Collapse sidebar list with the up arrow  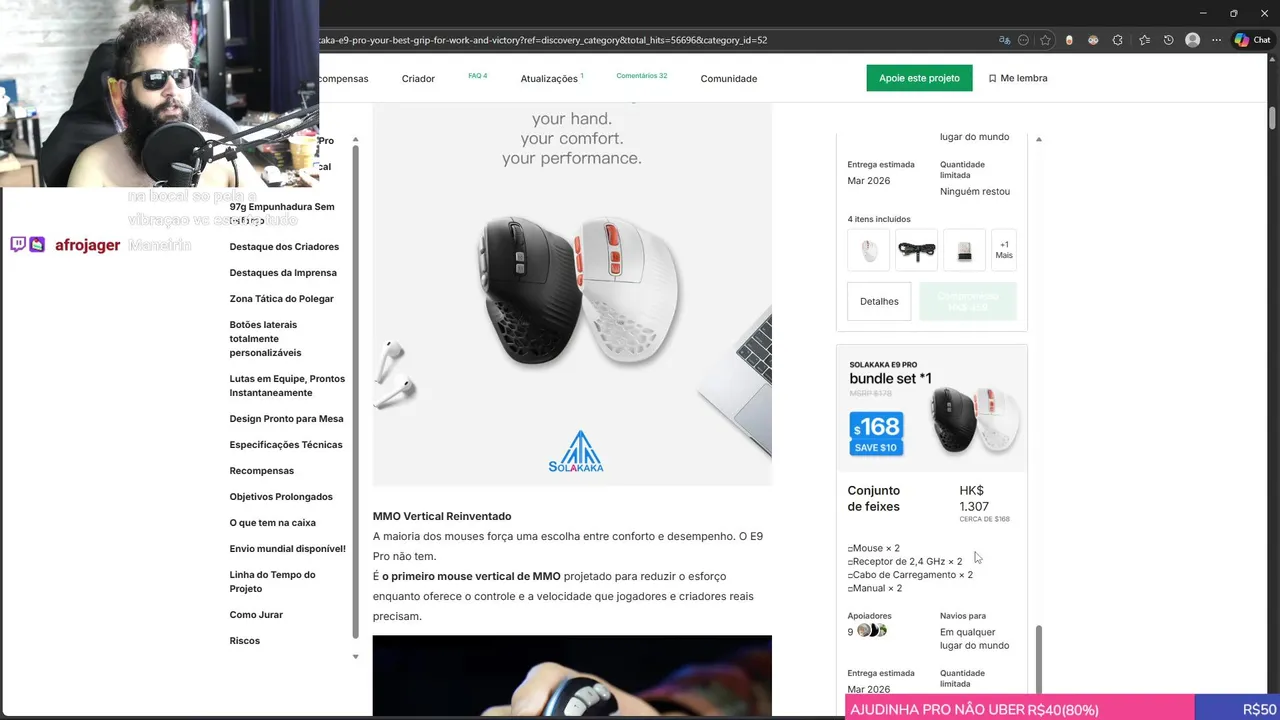coord(355,140)
